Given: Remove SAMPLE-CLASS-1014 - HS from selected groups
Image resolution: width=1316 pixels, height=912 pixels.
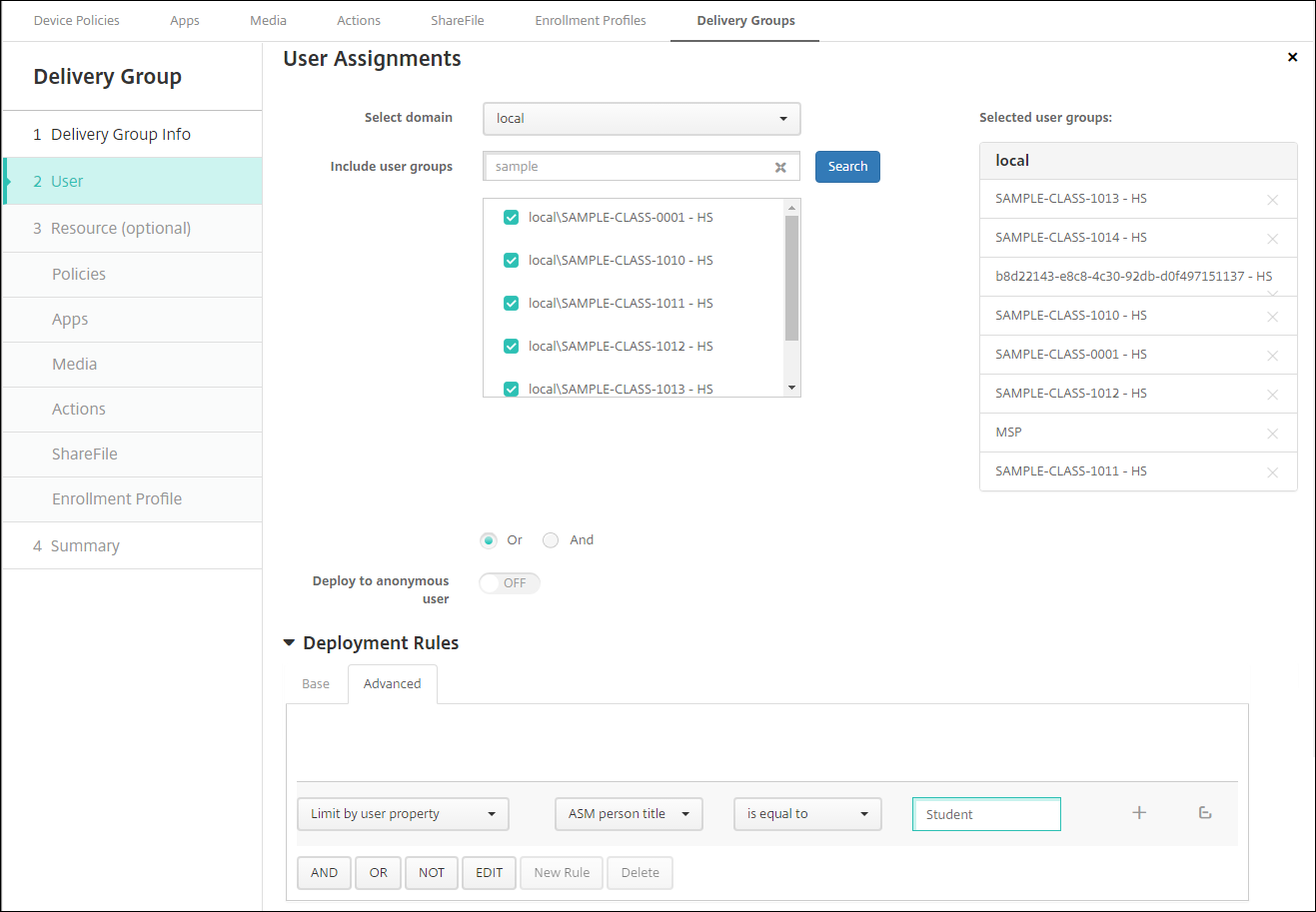Looking at the screenshot, I should (x=1272, y=239).
